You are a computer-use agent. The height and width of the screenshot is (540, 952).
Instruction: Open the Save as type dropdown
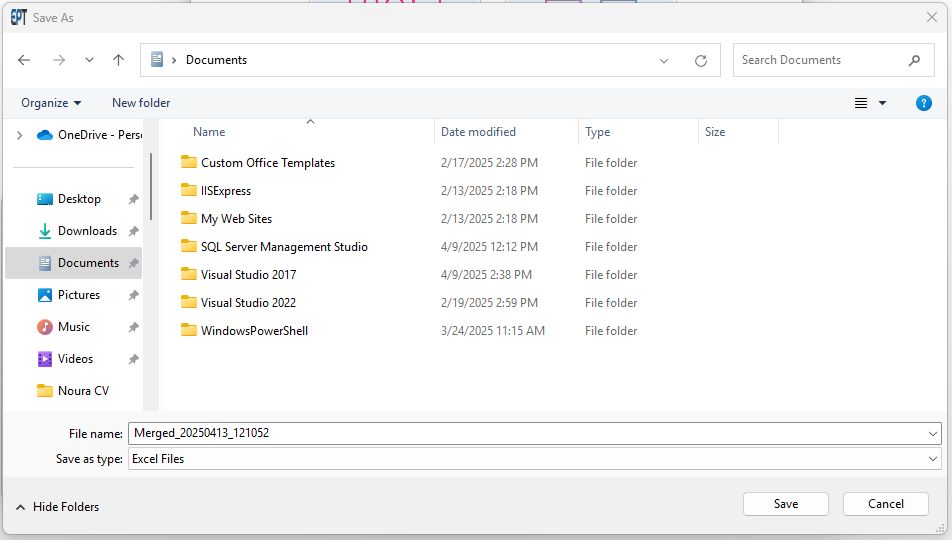click(x=932, y=459)
